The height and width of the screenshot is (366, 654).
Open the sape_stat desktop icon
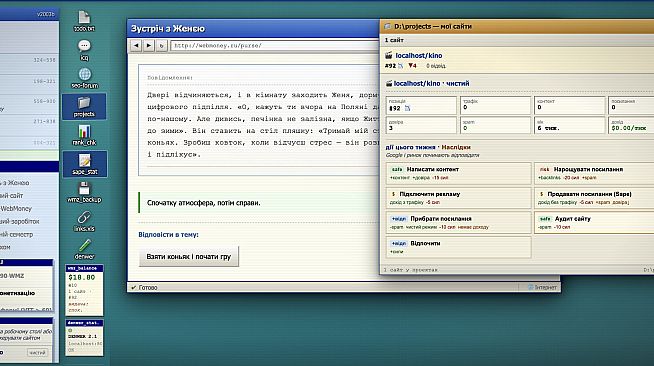(84, 164)
